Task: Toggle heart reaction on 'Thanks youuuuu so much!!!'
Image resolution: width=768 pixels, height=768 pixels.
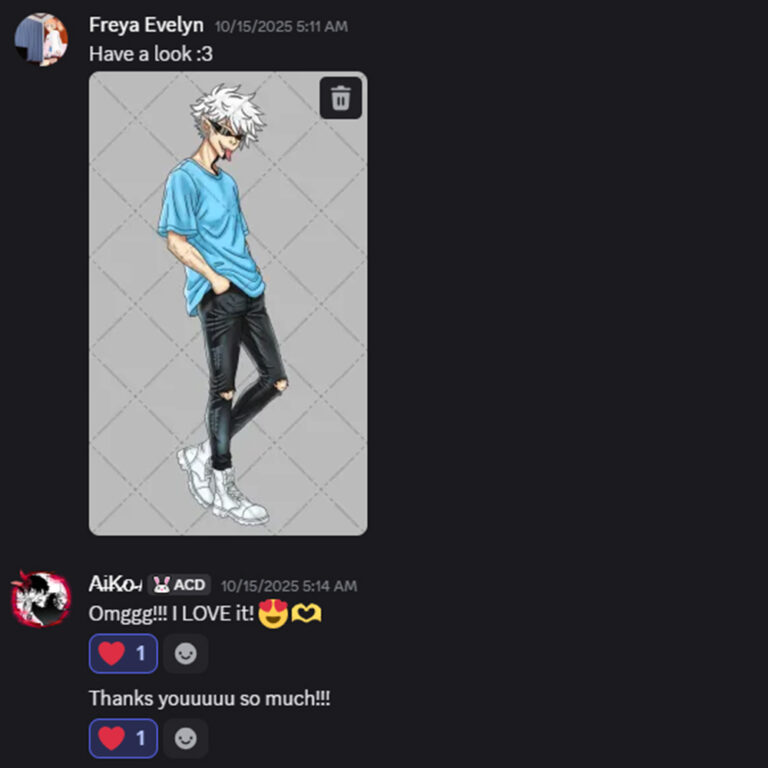Action: pyautogui.click(x=123, y=738)
